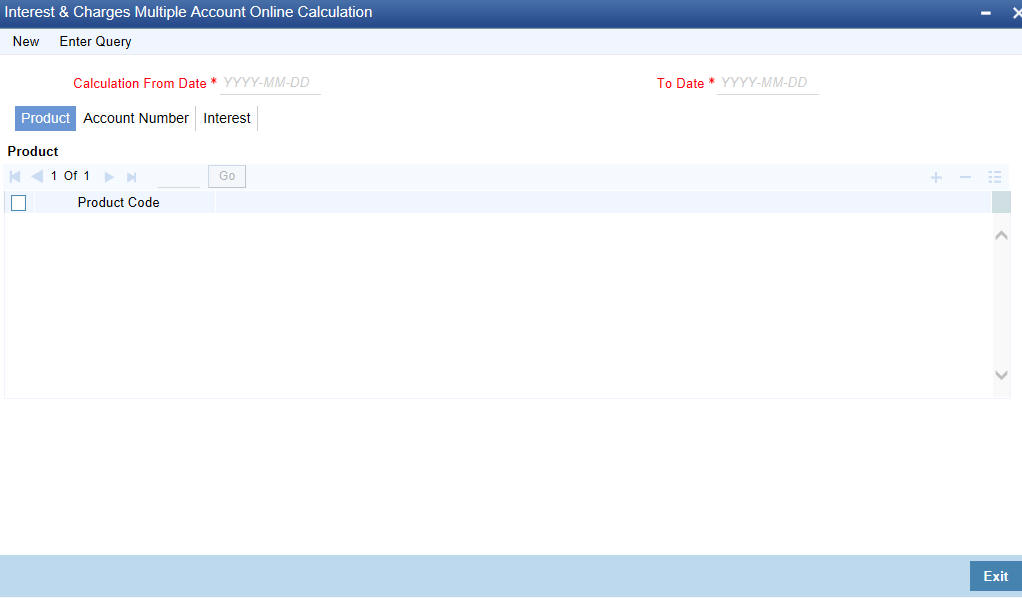Viewport: 1022px width, 598px height.
Task: Add a row with the plus icon
Action: [x=936, y=177]
